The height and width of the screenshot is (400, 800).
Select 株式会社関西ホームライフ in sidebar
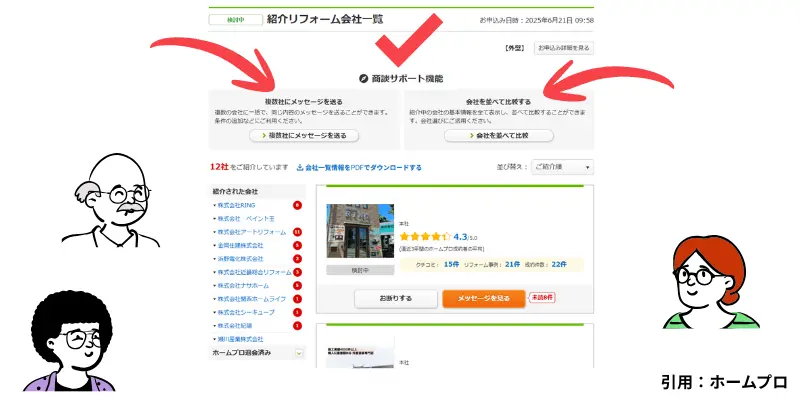(x=252, y=299)
